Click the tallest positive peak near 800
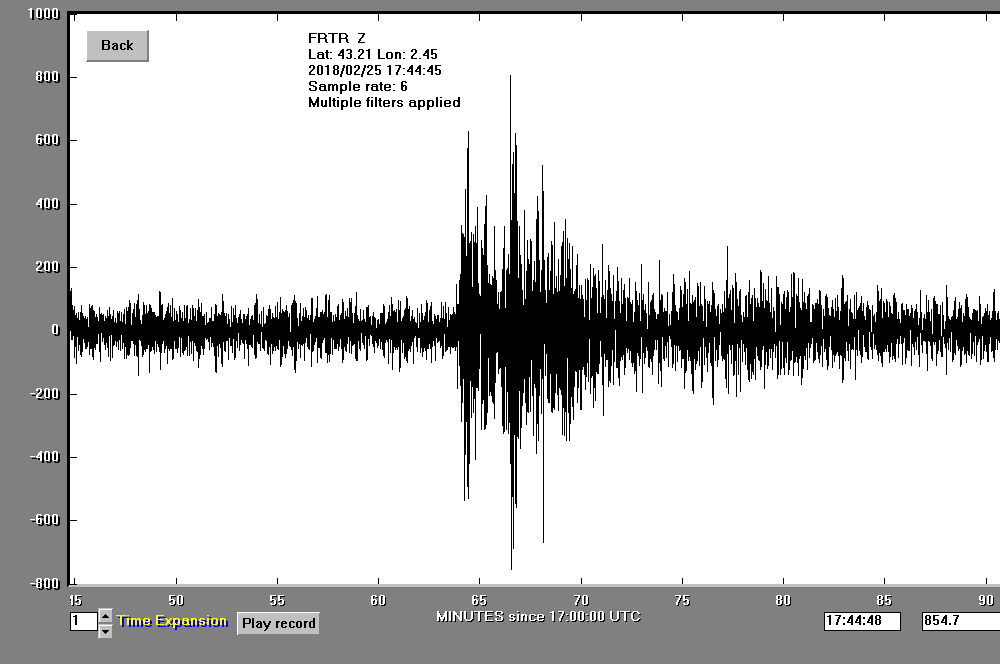The height and width of the screenshot is (664, 1000). [510, 77]
